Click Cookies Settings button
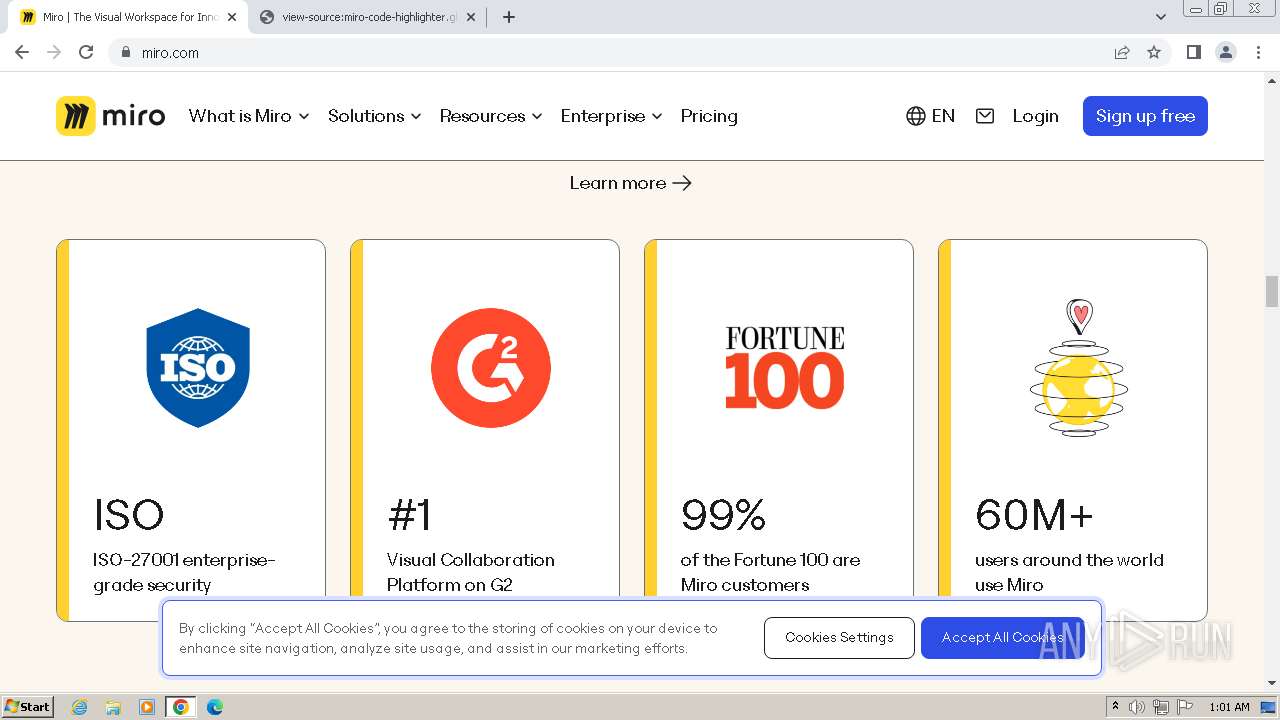The height and width of the screenshot is (720, 1280). (x=839, y=638)
